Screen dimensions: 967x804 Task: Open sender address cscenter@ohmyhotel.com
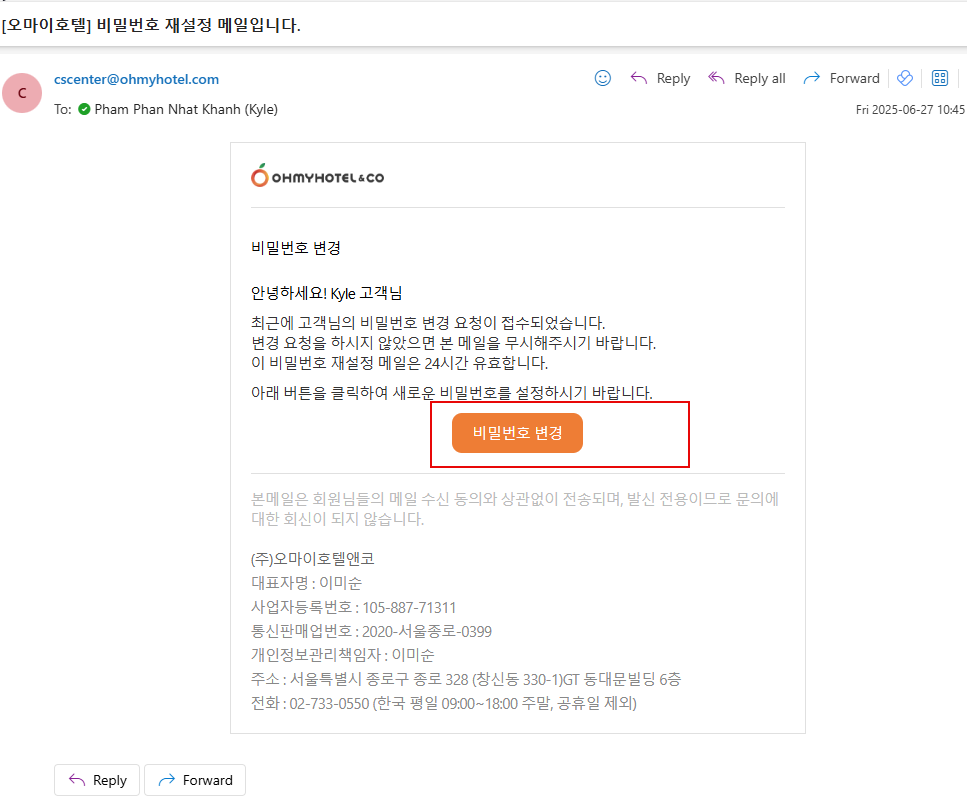click(x=136, y=79)
